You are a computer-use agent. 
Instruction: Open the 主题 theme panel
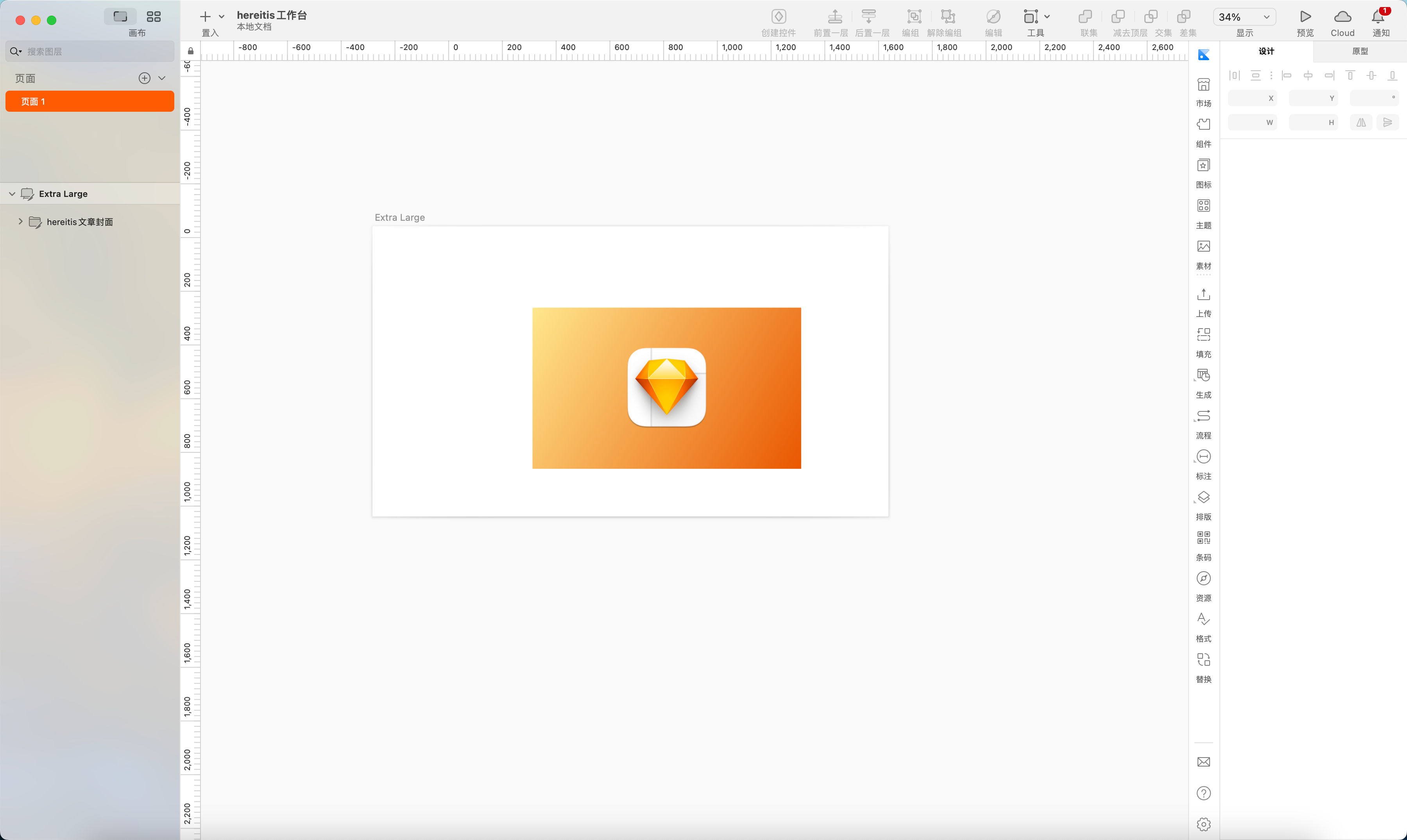[x=1203, y=206]
